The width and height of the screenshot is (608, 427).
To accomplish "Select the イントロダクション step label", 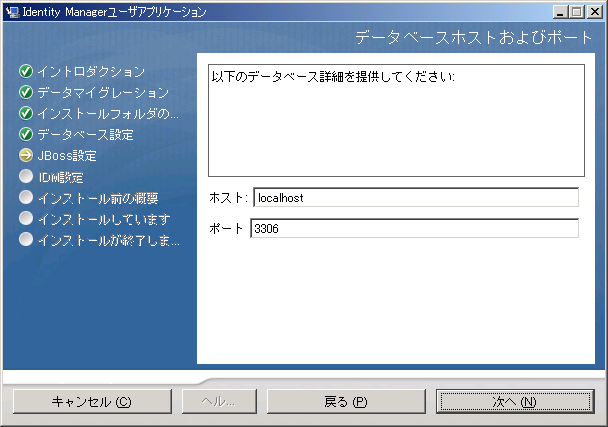I will [91, 72].
